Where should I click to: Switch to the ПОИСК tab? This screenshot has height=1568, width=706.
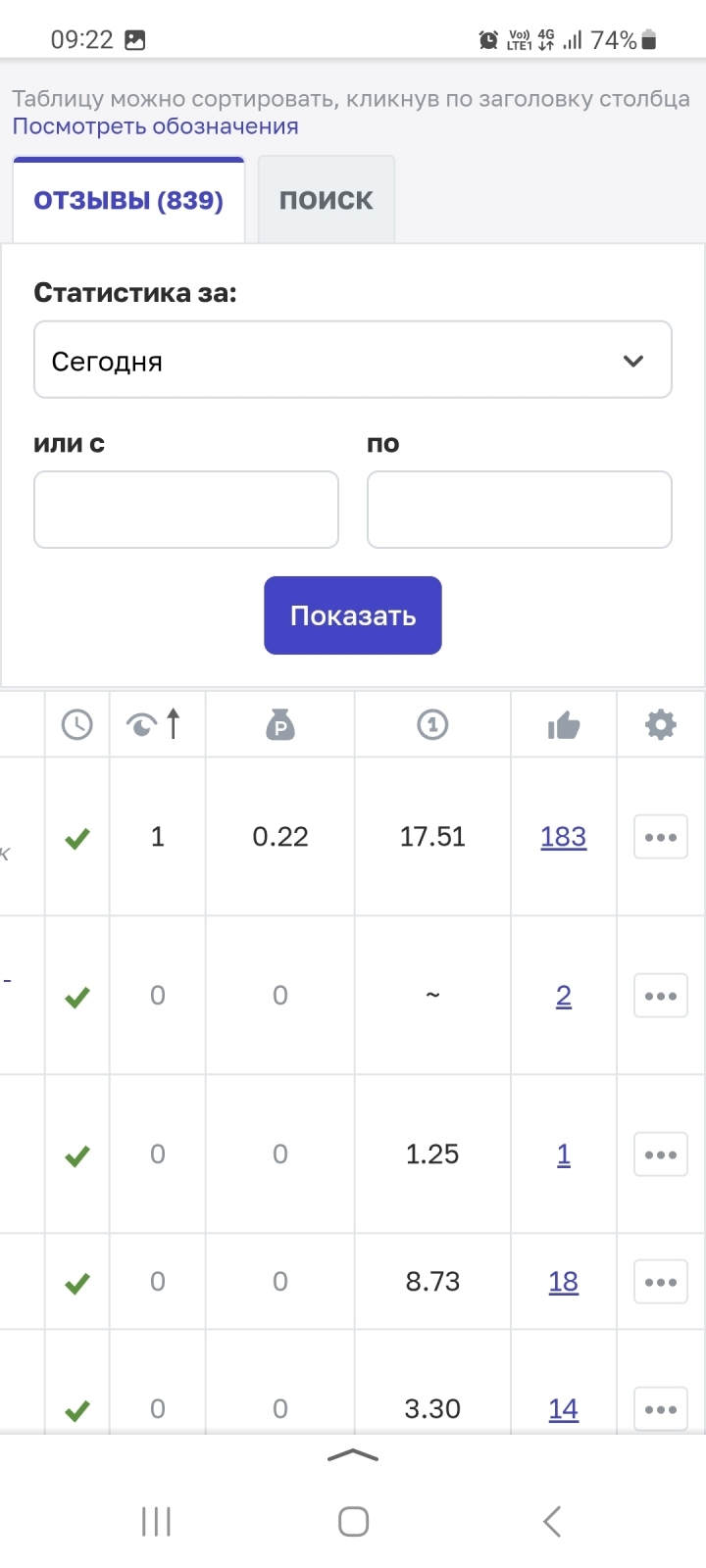click(x=327, y=200)
